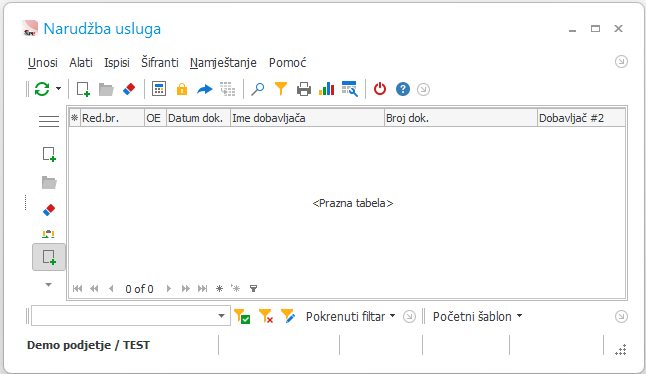Click the blue forward arrow icon
Screen dimensions: 646x374
204,89
